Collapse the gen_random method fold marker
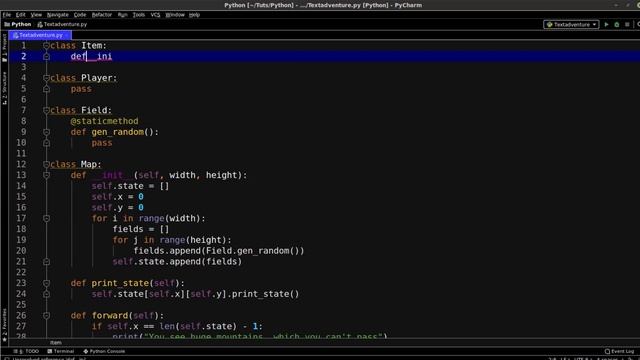Screen dimensions: 640x360 tap(46, 132)
